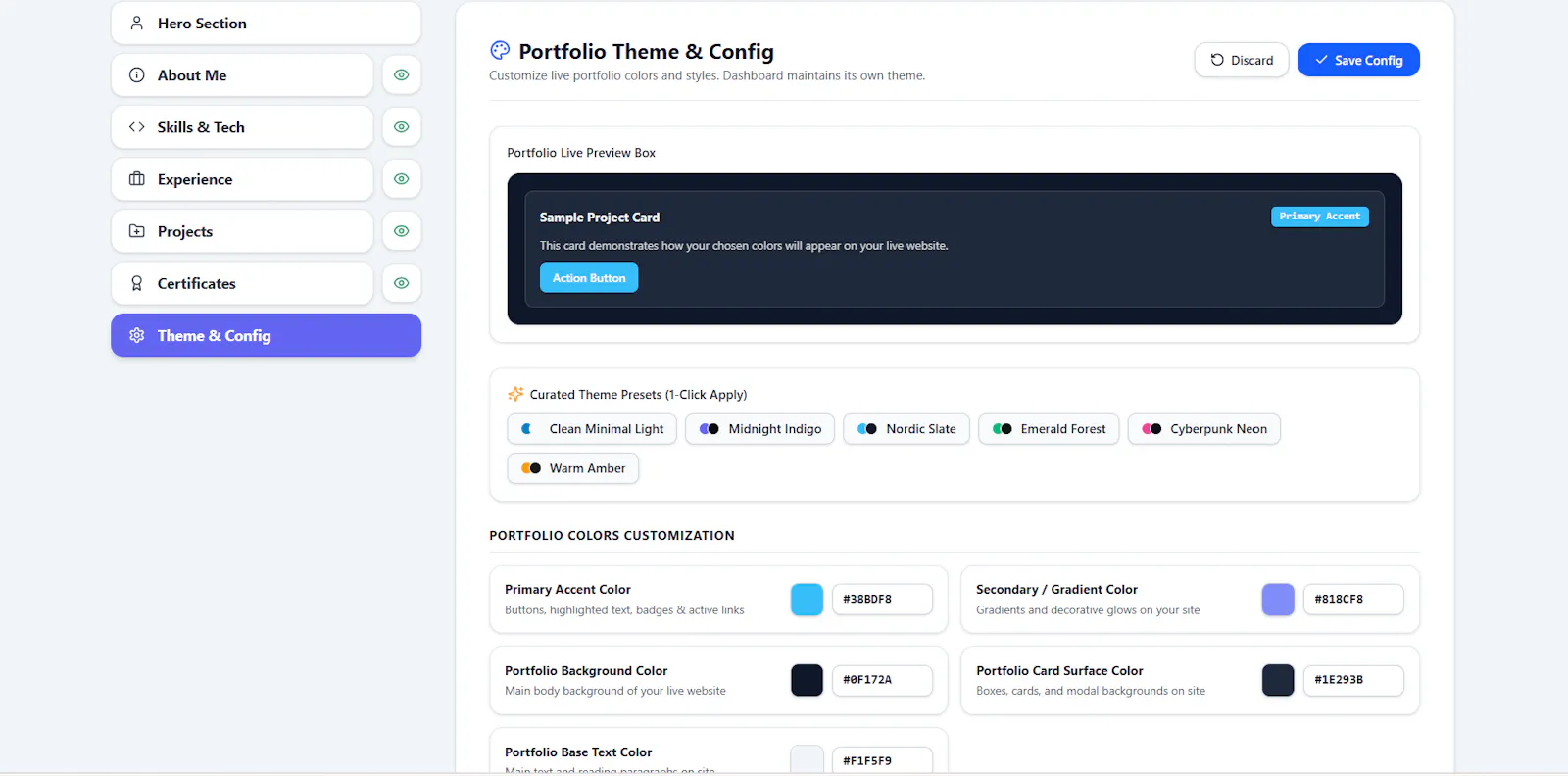
Task: Click Save Config button
Action: (1358, 60)
